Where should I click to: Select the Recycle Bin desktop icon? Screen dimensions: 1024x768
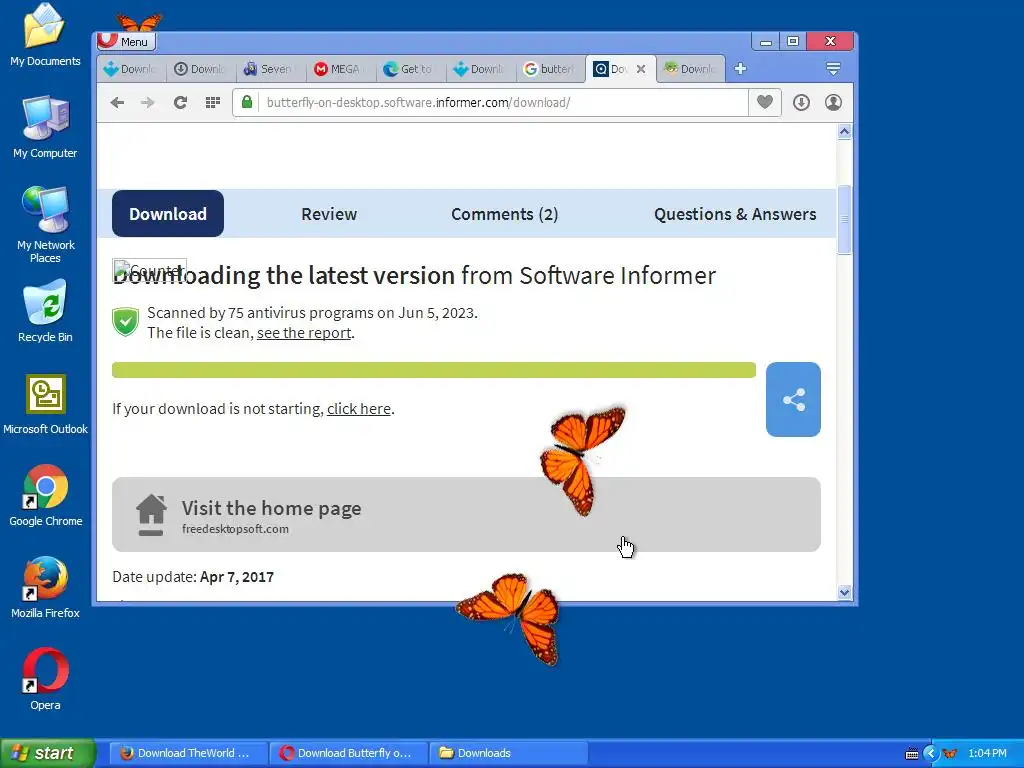(x=45, y=312)
